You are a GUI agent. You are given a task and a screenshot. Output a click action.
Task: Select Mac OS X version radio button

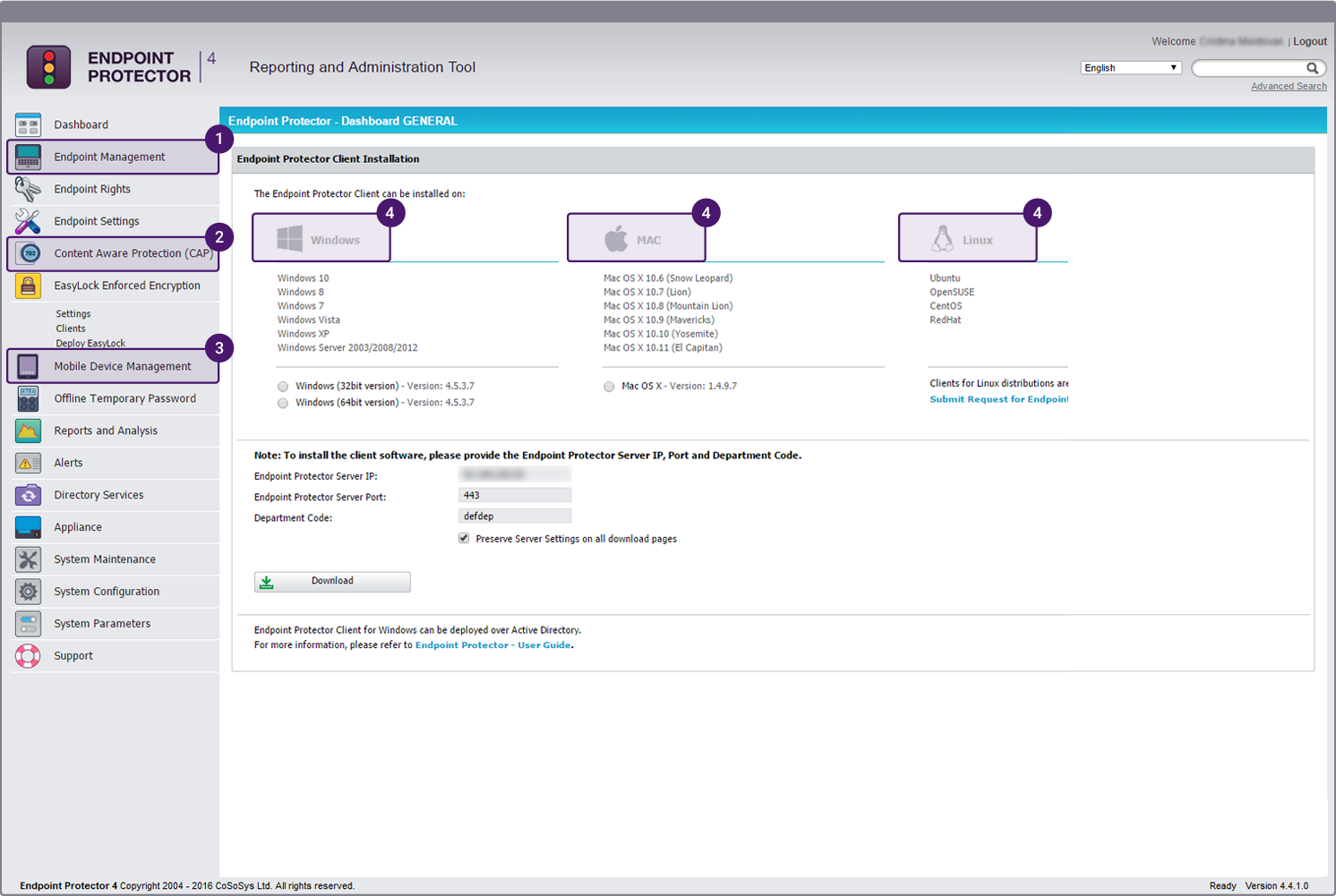coord(609,387)
